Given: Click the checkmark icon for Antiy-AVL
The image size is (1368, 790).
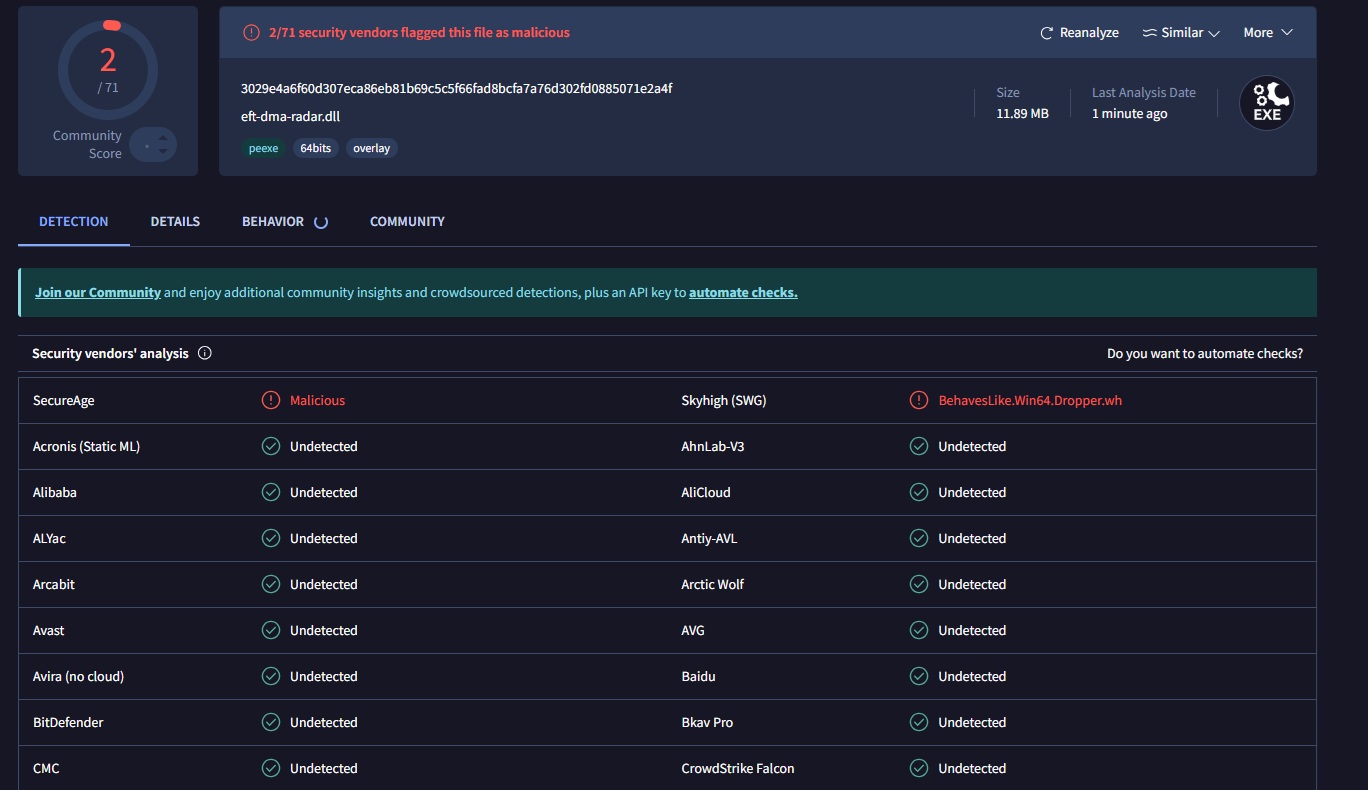Looking at the screenshot, I should pos(919,538).
